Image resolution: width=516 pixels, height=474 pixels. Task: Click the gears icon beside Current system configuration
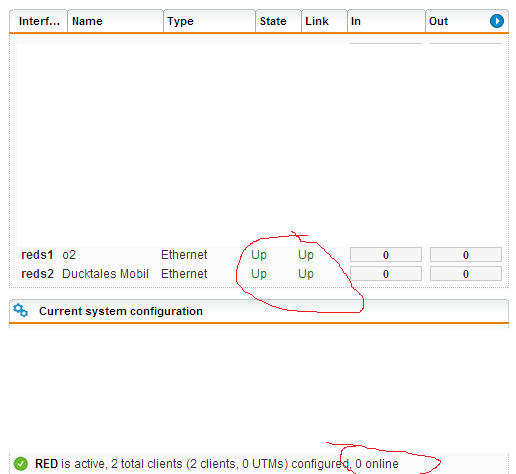pos(20,310)
